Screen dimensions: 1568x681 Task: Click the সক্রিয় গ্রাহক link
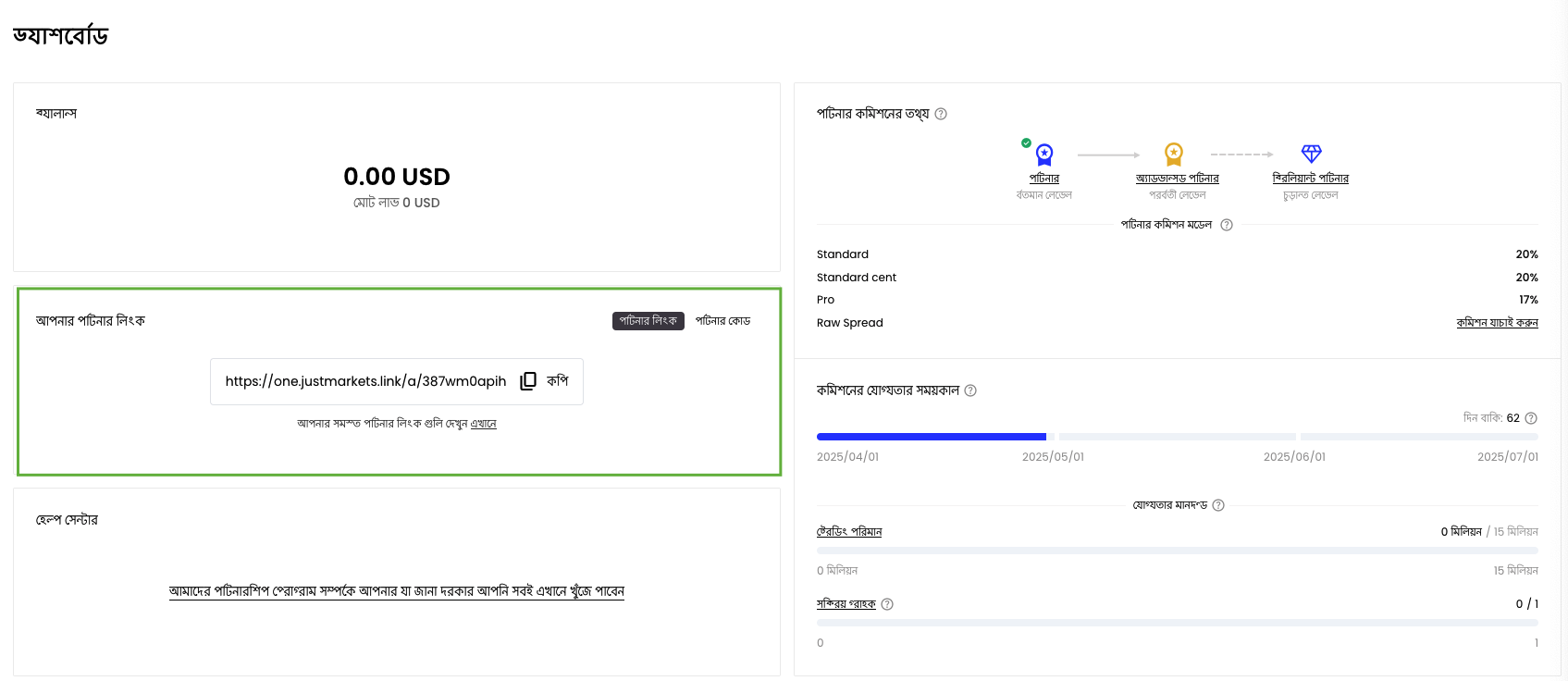(846, 604)
